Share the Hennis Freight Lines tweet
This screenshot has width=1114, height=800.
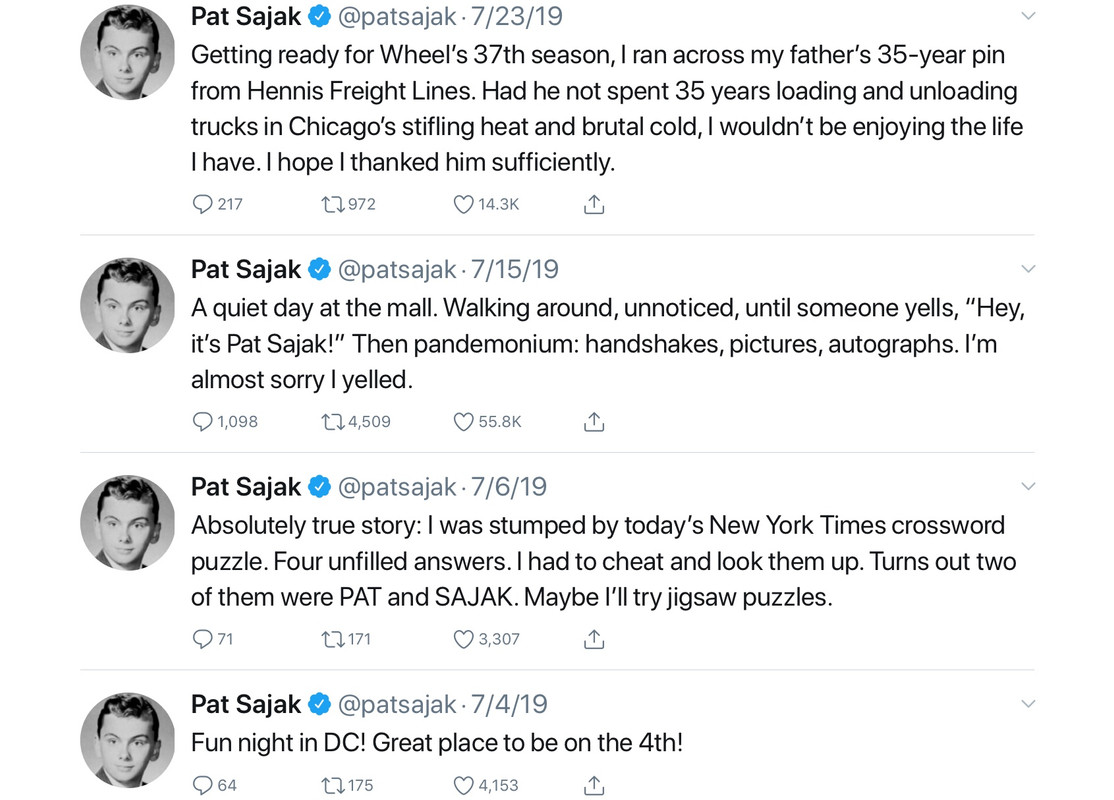tap(593, 204)
